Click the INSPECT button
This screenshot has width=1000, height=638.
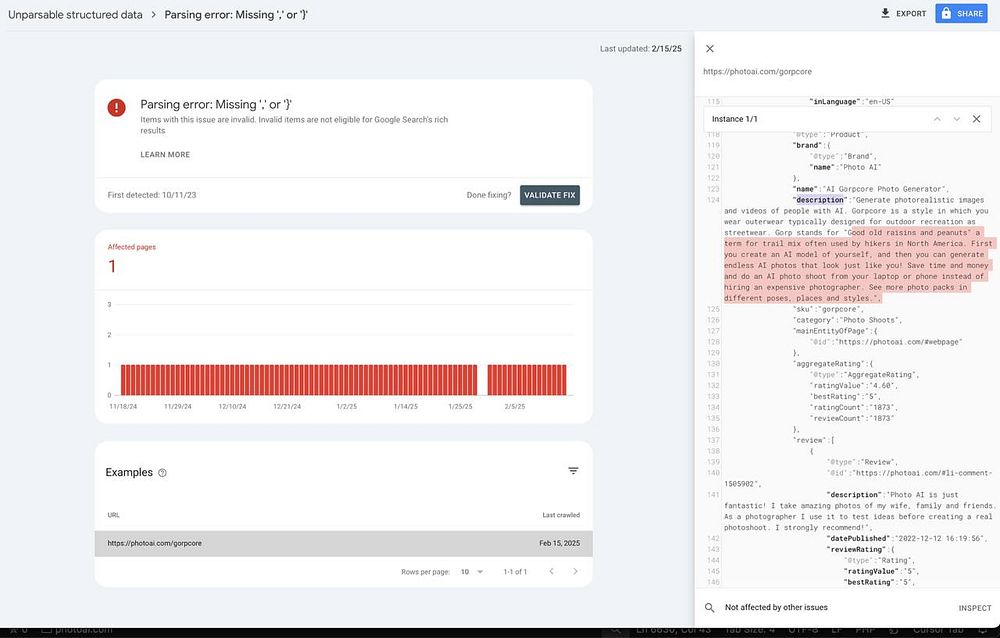click(974, 608)
